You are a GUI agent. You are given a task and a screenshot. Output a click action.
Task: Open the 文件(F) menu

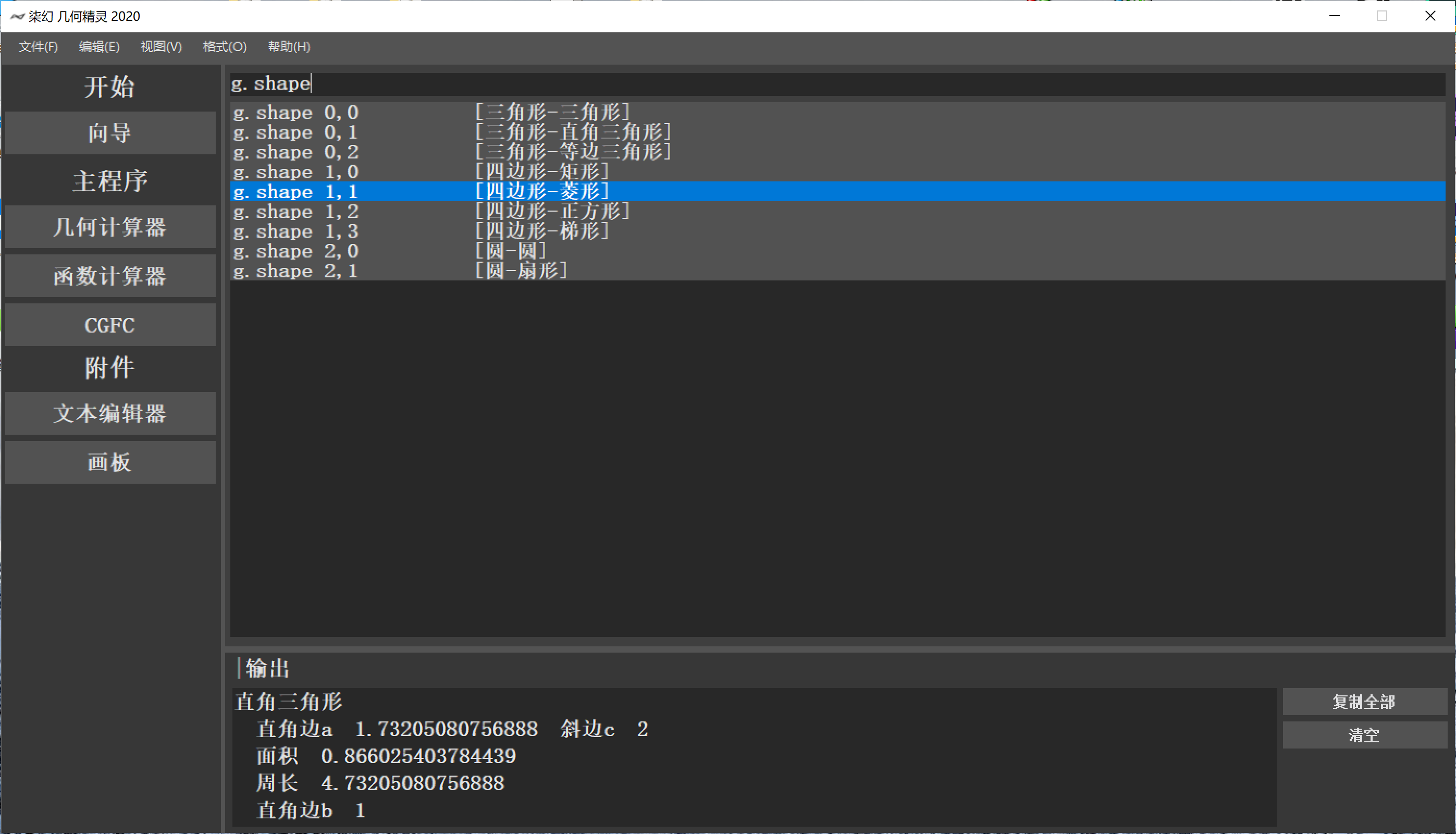pyautogui.click(x=38, y=46)
